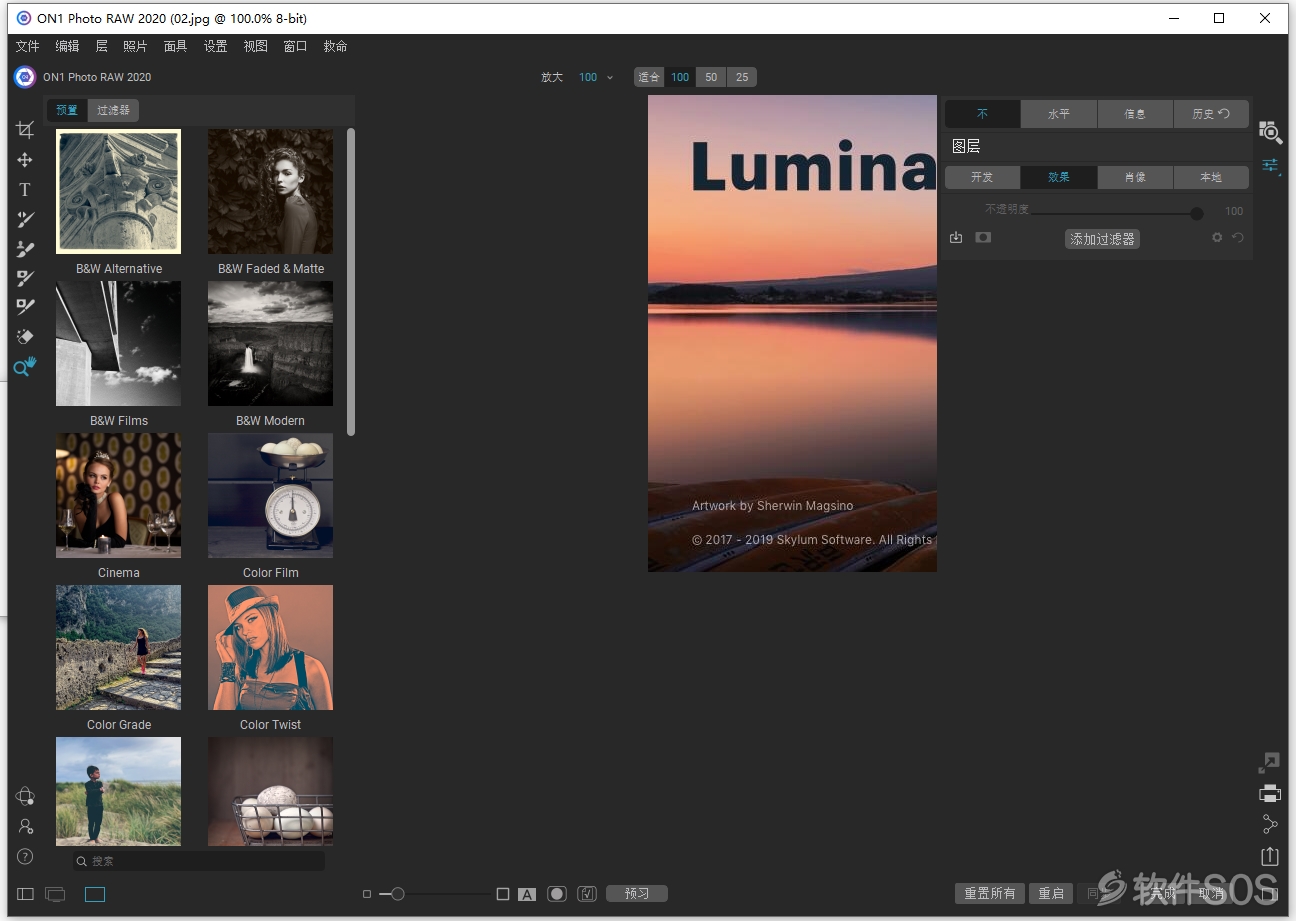Image resolution: width=1296 pixels, height=921 pixels.
Task: Switch to the 过滤器 filters tab
Action: tap(113, 110)
